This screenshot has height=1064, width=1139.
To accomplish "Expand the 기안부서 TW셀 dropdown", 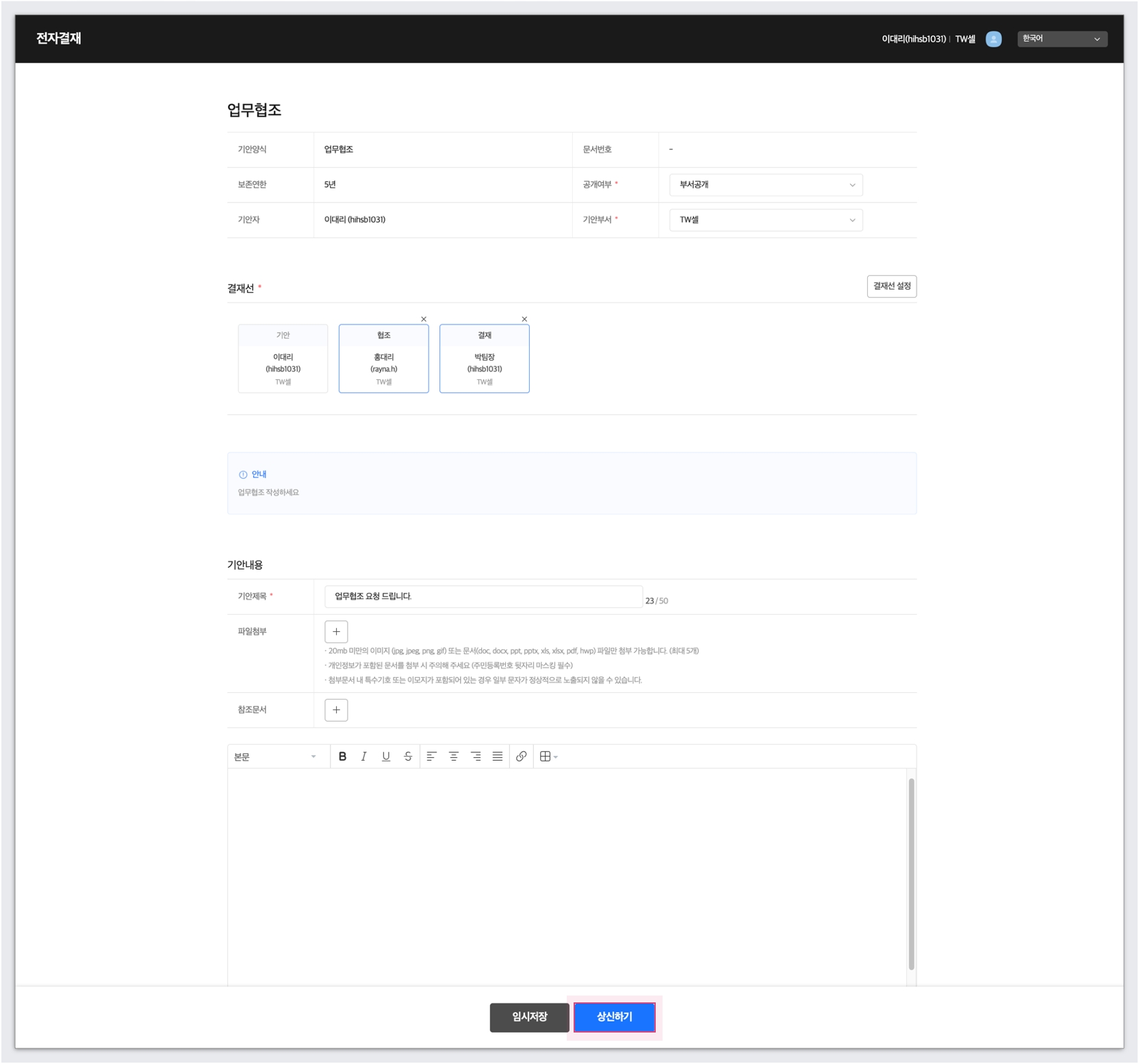I will click(x=765, y=220).
